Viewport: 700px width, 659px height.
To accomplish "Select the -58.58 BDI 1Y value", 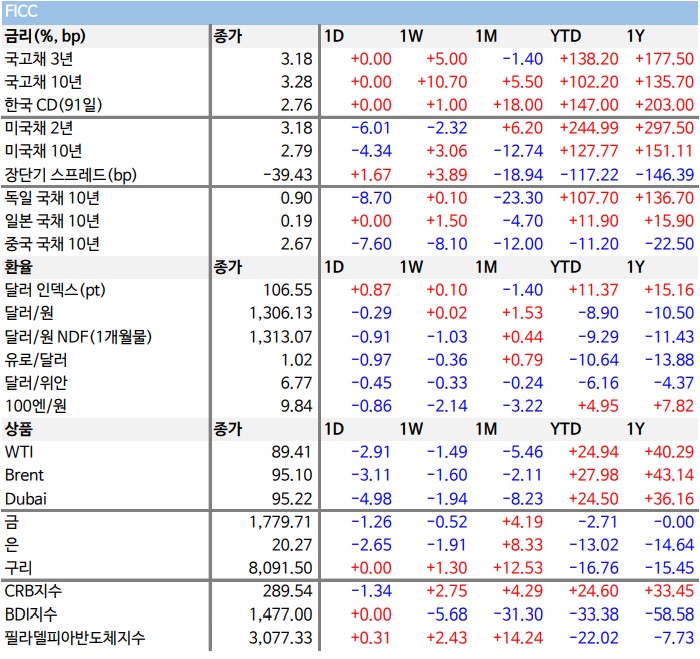I will coord(670,614).
